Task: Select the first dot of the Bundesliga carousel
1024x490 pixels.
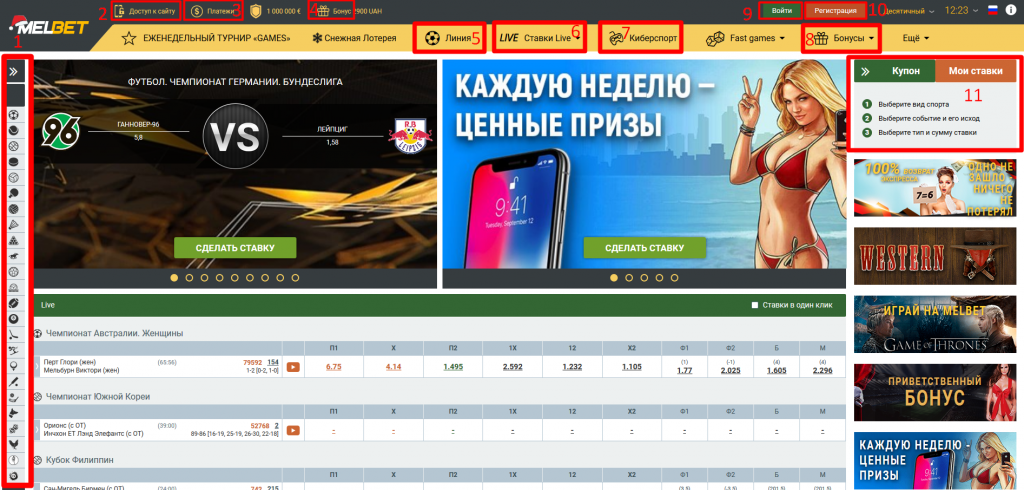Action: (x=174, y=278)
